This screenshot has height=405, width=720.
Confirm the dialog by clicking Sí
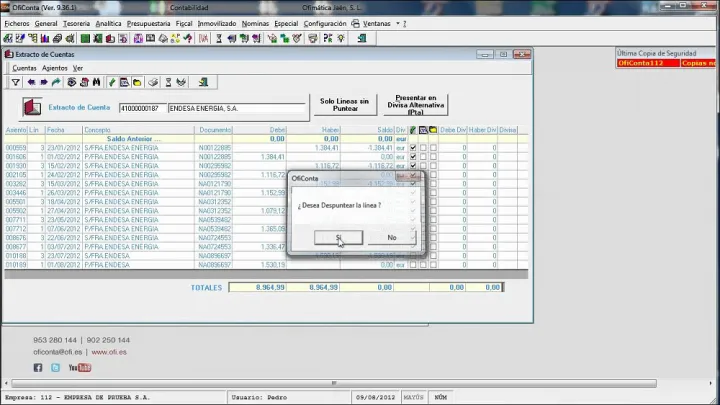pyautogui.click(x=338, y=238)
